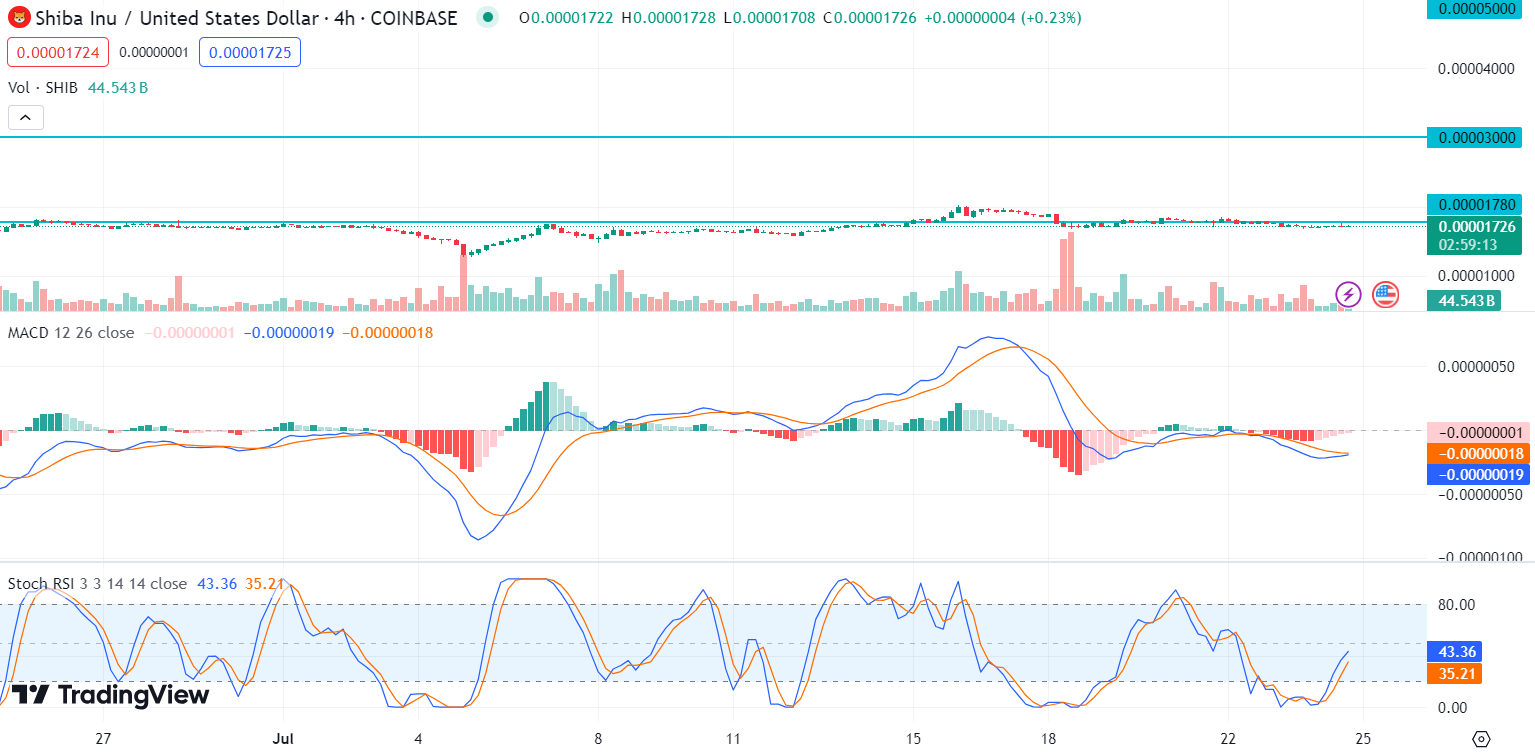Click the 0.00000050 MACD axis label
Viewport: 1535px width, 754px height.
point(1477,367)
